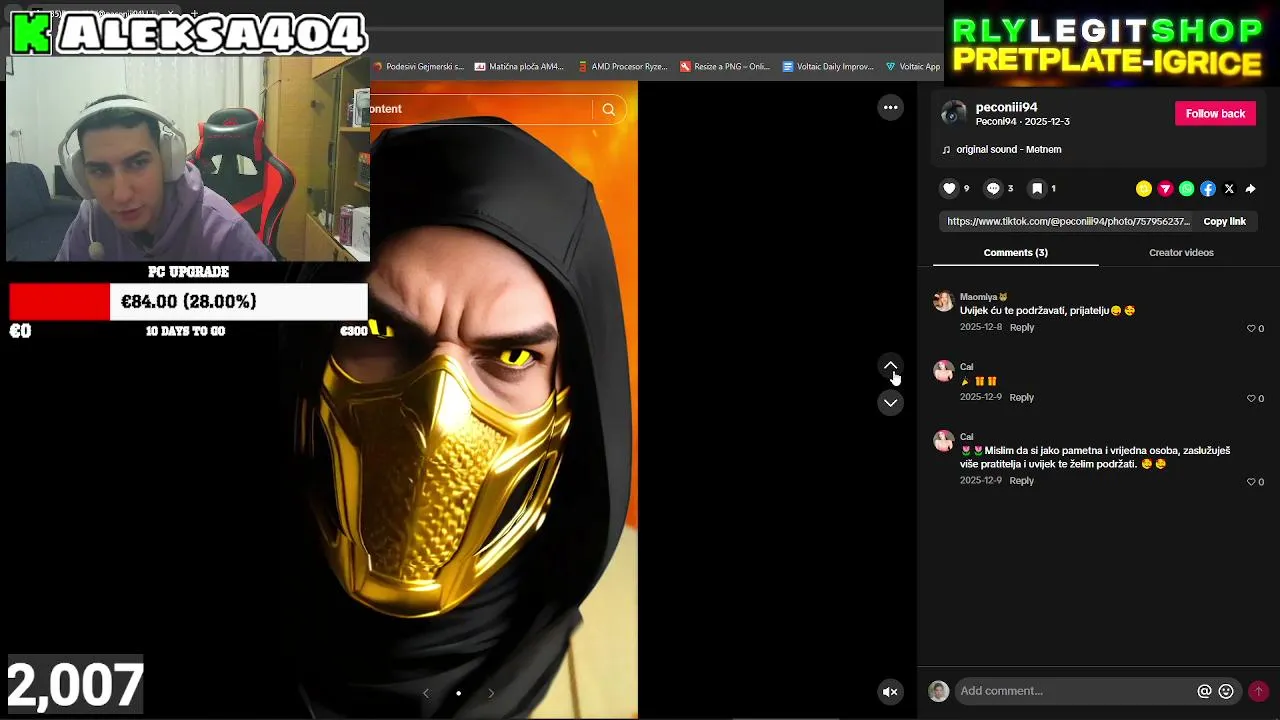Like Cal's 'Mislim da si jako pametna' comment
The image size is (1280, 720).
(1251, 481)
